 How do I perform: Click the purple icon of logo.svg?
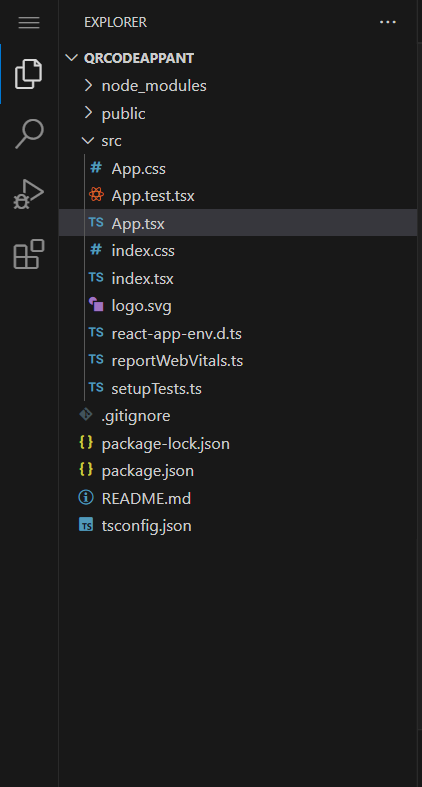96,305
